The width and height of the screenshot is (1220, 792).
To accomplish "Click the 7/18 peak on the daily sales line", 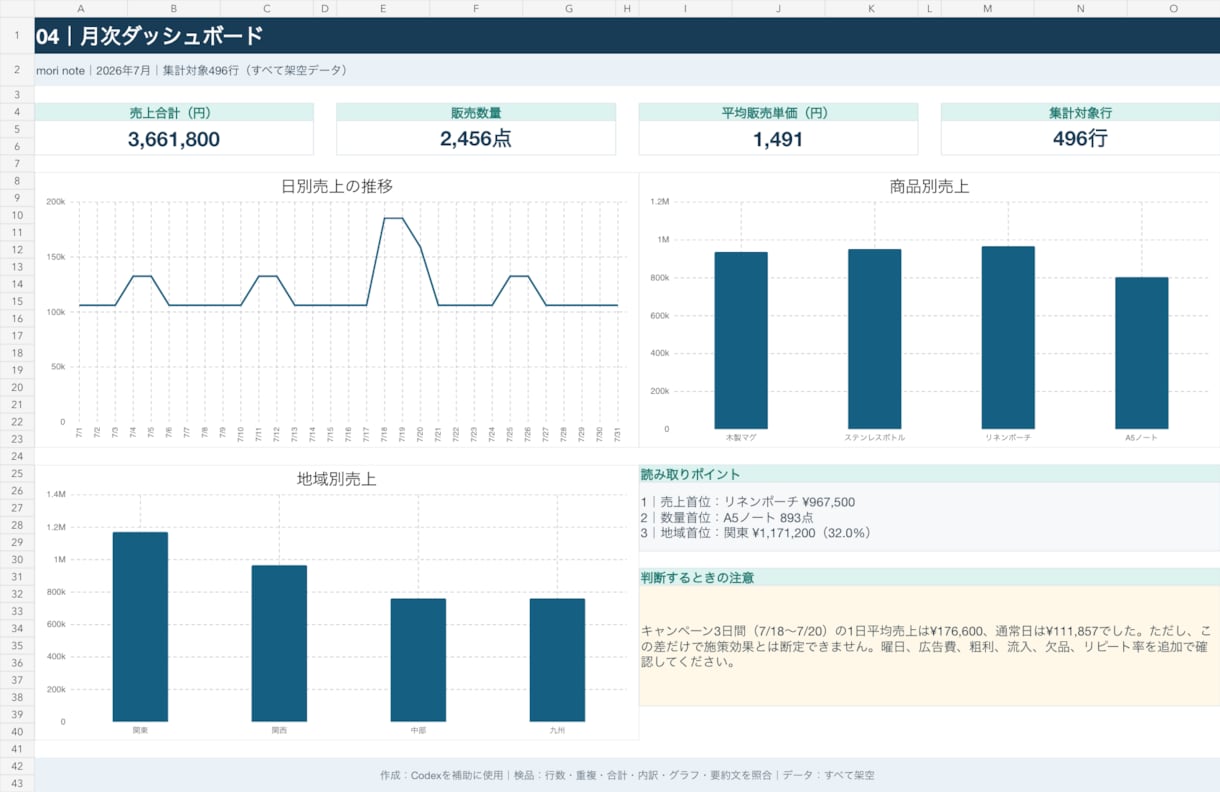I will click(385, 218).
